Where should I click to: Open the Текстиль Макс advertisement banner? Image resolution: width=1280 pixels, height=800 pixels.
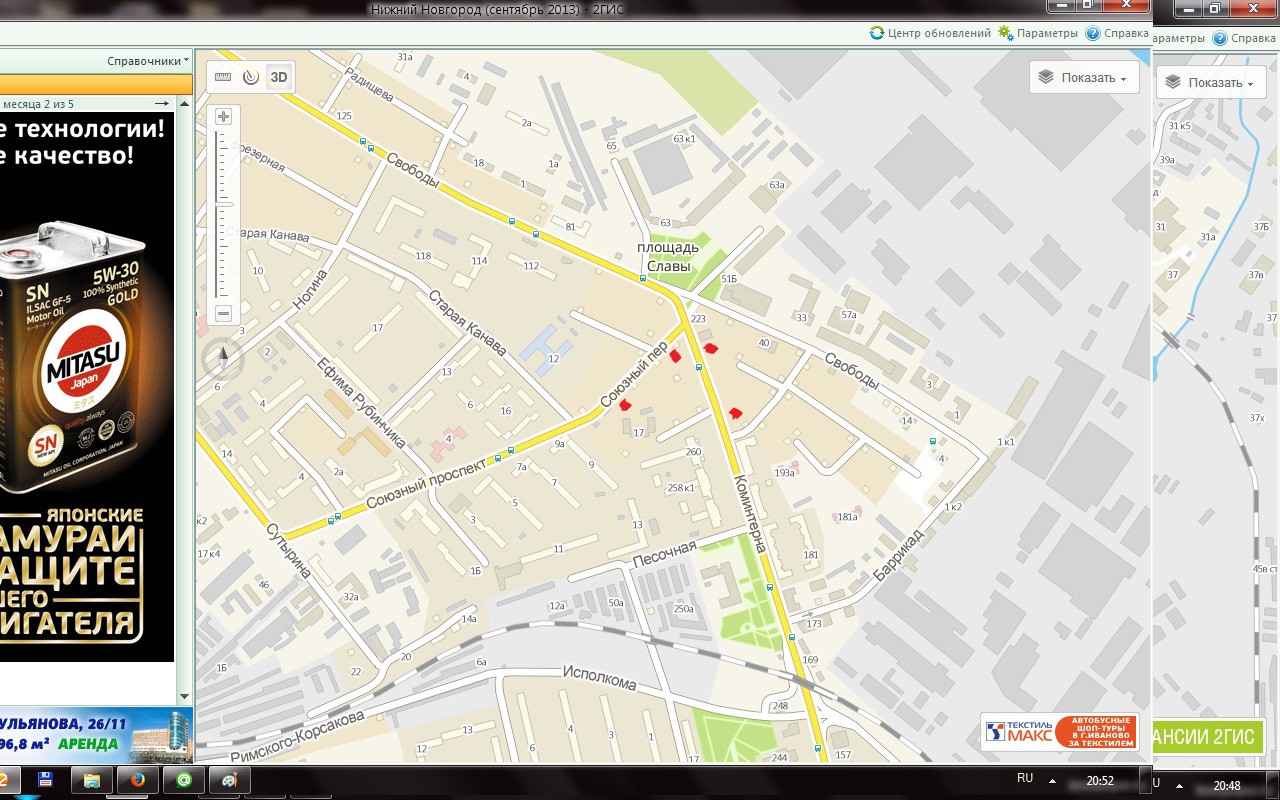[x=1060, y=732]
